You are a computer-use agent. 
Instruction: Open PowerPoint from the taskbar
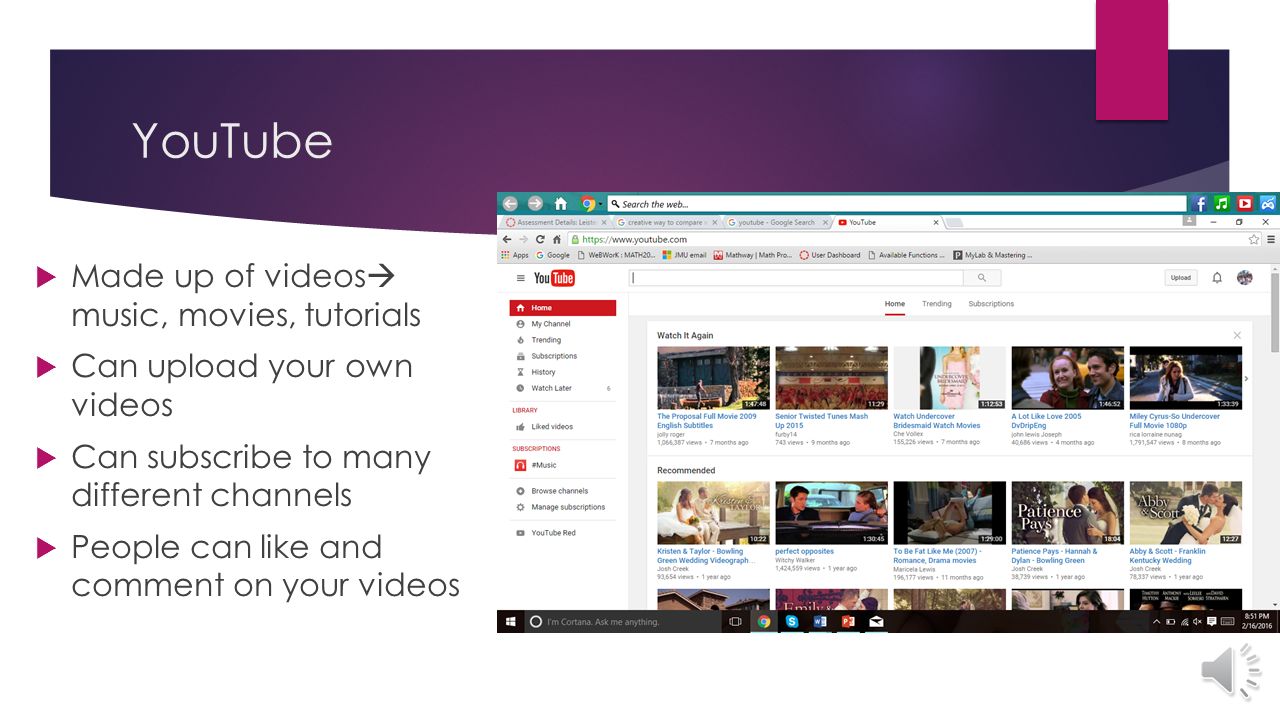pos(848,621)
